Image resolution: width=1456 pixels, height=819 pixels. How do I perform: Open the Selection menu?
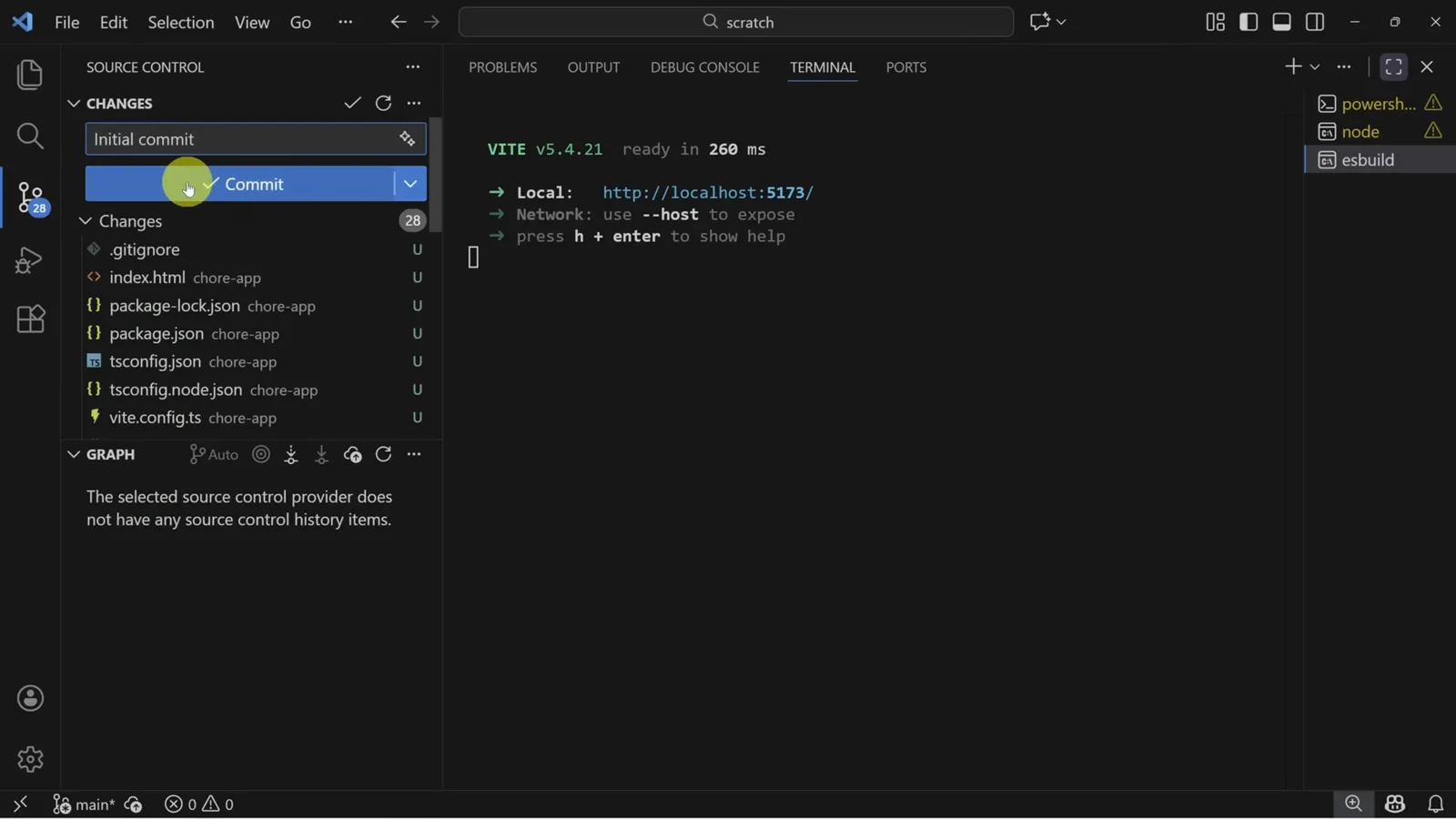(181, 22)
